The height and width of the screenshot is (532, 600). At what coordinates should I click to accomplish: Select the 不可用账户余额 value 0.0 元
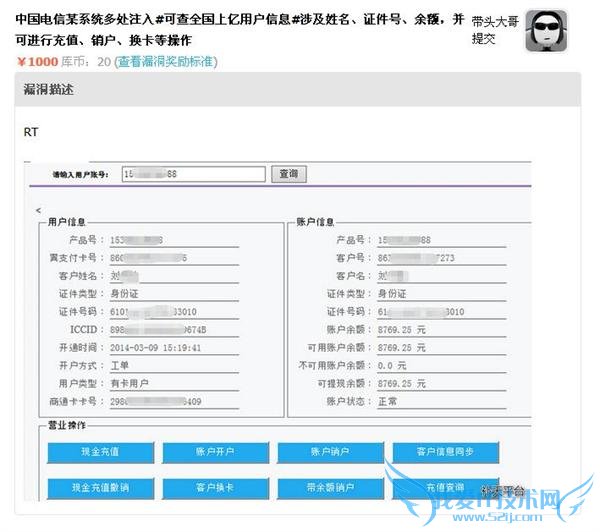[x=392, y=366]
